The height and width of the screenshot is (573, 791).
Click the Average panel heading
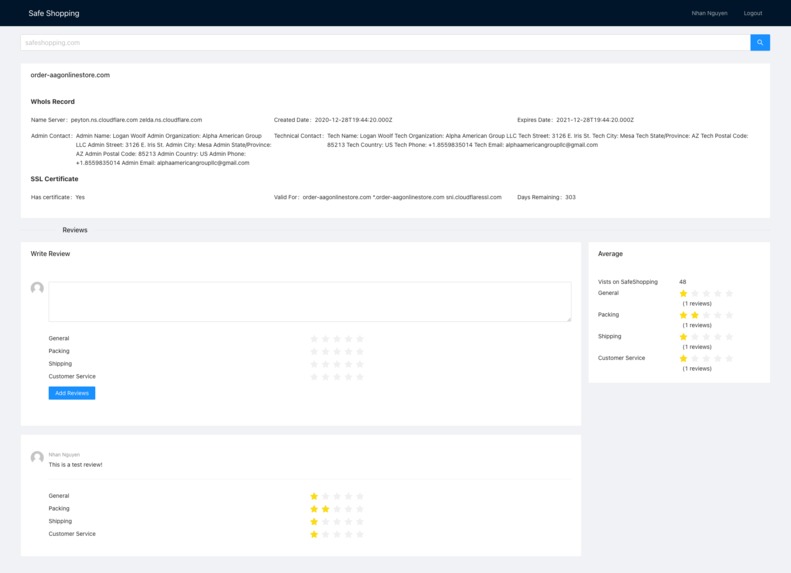(x=610, y=254)
